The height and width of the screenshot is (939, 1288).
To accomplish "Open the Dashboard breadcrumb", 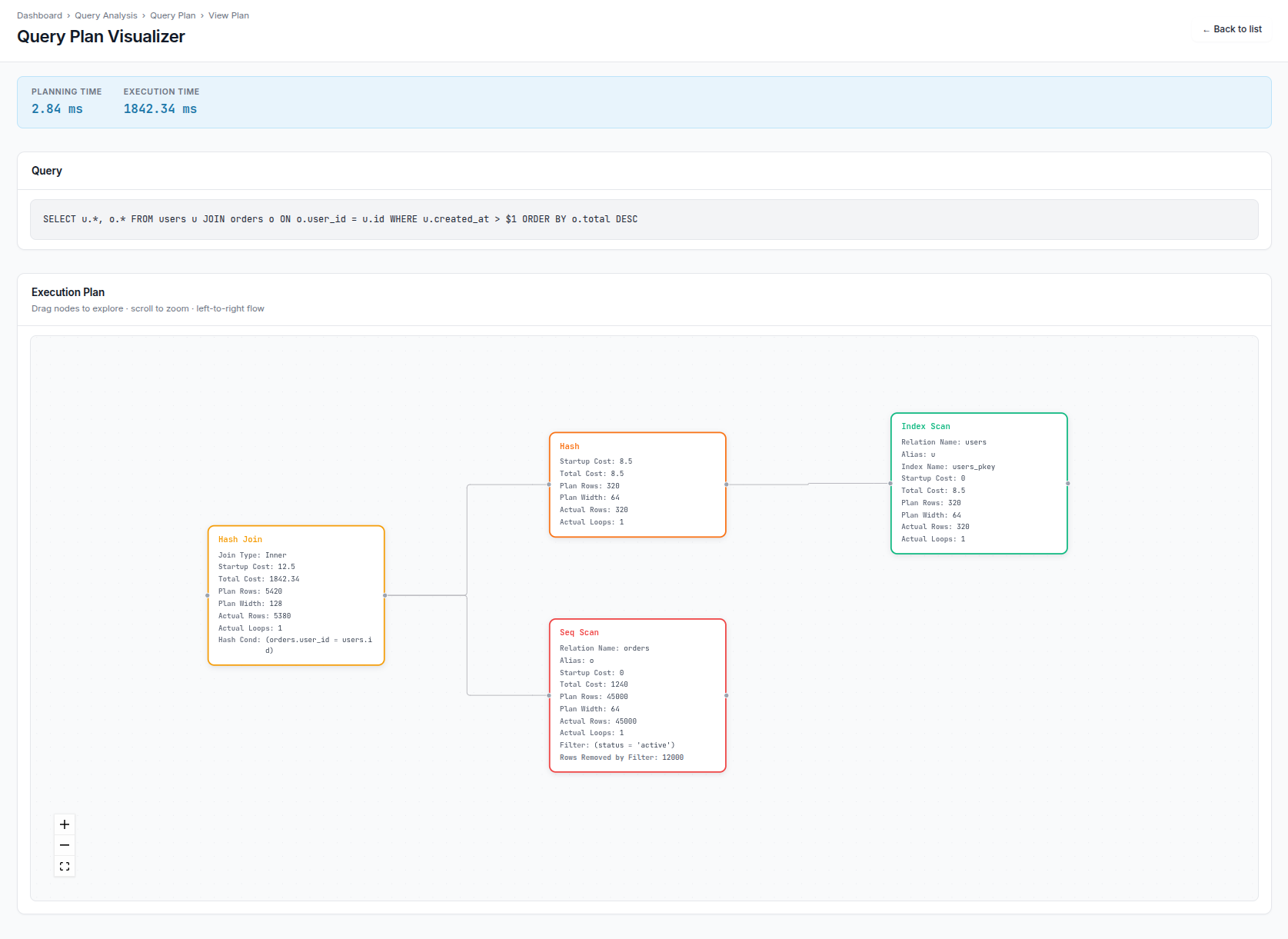I will [39, 15].
